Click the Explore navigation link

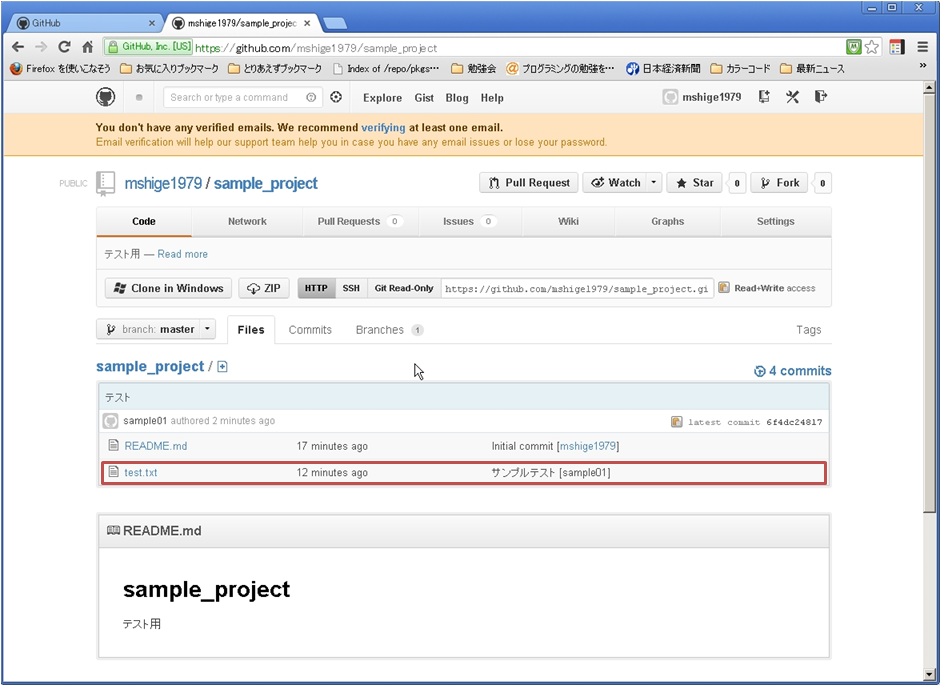(x=383, y=98)
